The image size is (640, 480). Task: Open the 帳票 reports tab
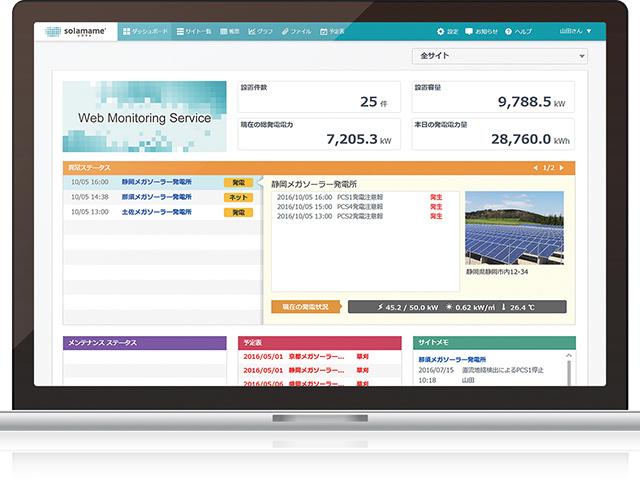point(230,31)
